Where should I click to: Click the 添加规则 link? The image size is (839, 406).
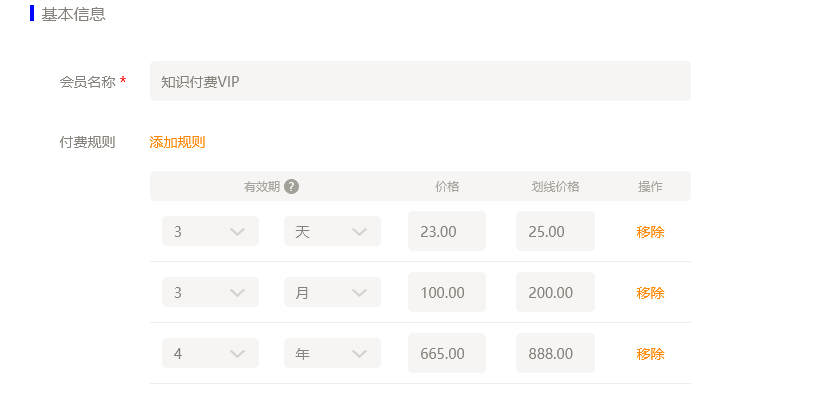177,142
